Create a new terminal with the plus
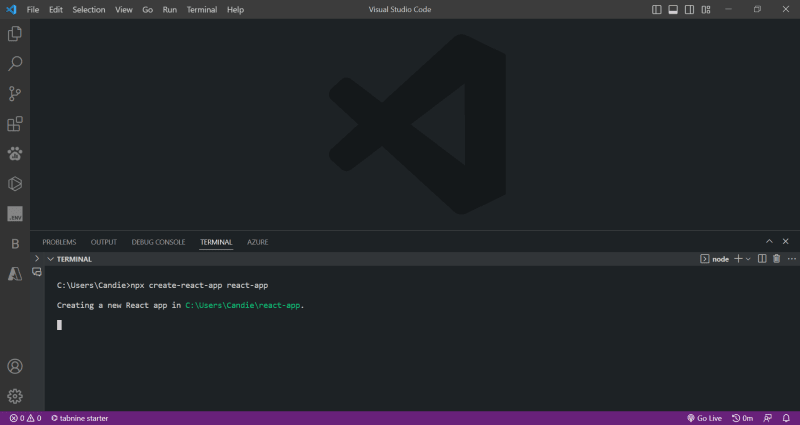Screen dimensions: 800x425 coord(738,259)
